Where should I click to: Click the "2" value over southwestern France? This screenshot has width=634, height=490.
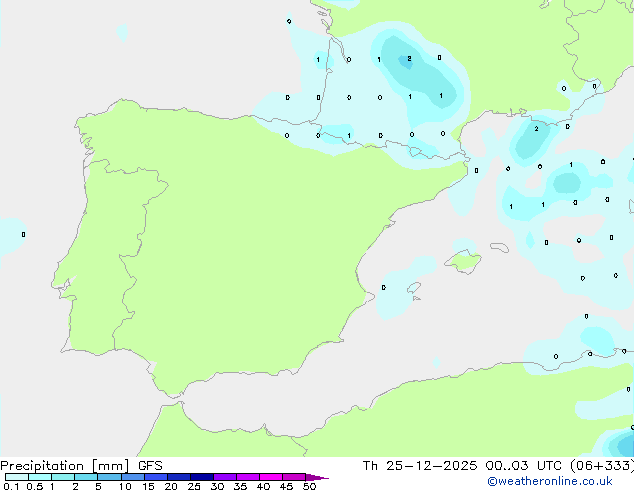pyautogui.click(x=409, y=59)
